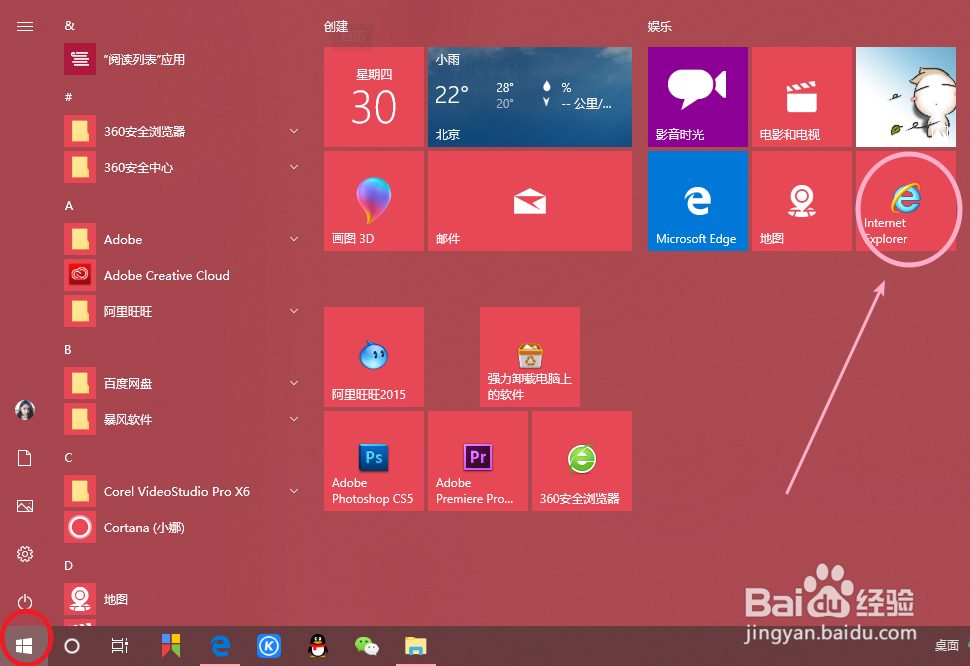The width and height of the screenshot is (970, 666).
Task: Expand the 暴风软件 folder chevron
Action: point(294,419)
